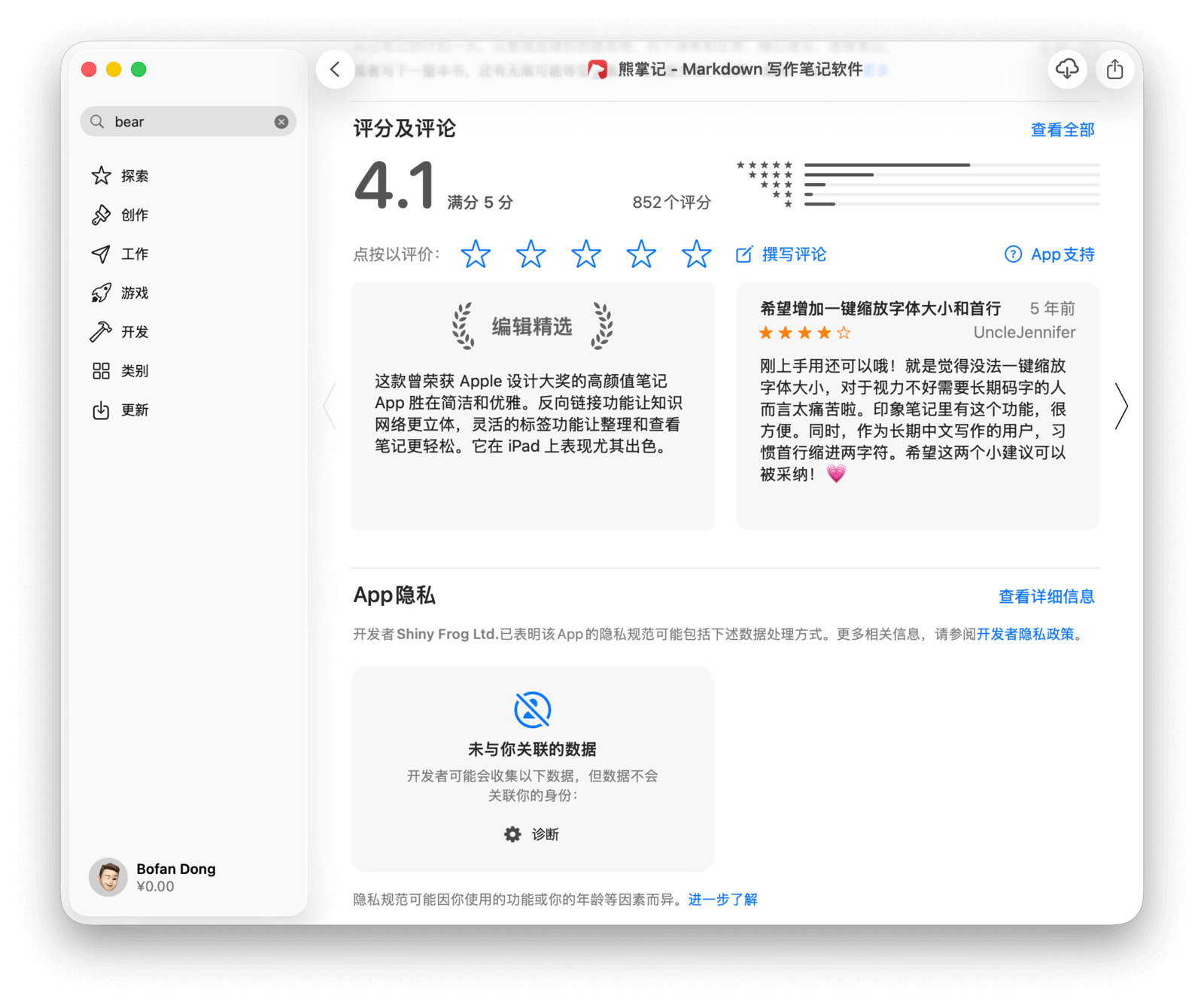The height and width of the screenshot is (1005, 1204).
Task: Rate the app five stars
Action: click(x=697, y=254)
